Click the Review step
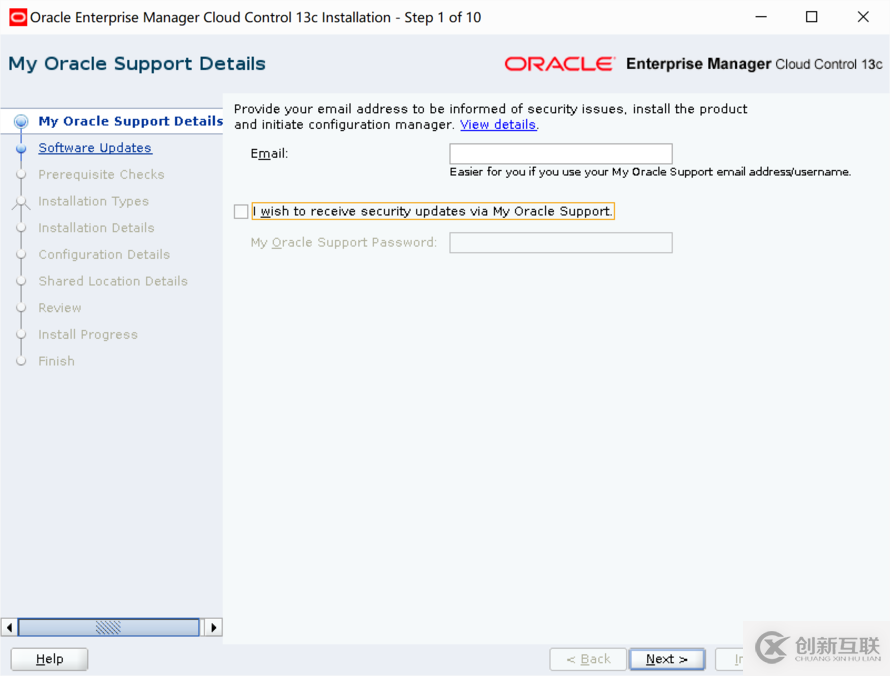Image resolution: width=890 pixels, height=676 pixels. click(x=60, y=308)
